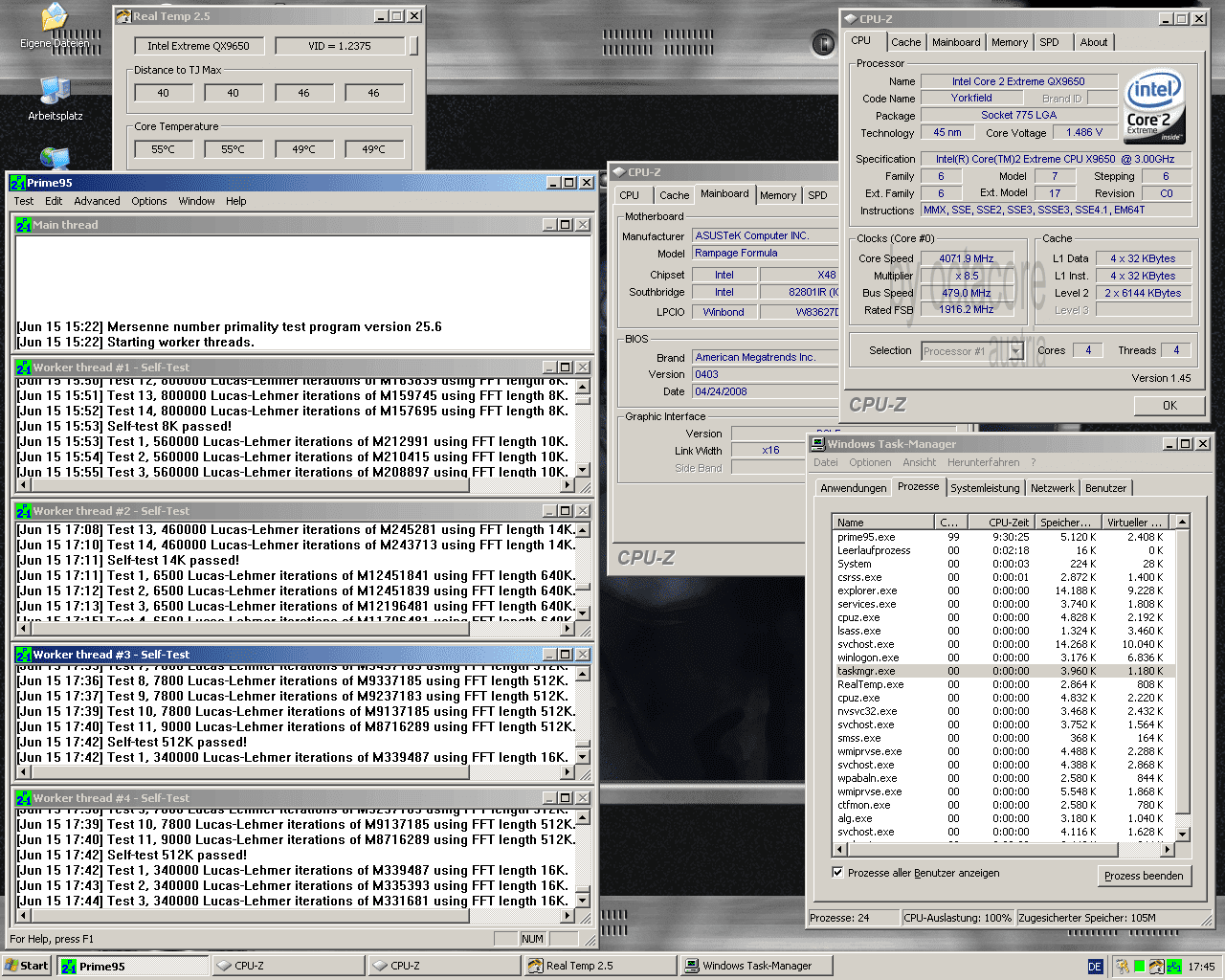The image size is (1225, 980).
Task: Click the top-right CPU-Z window title icon
Action: pos(849,18)
